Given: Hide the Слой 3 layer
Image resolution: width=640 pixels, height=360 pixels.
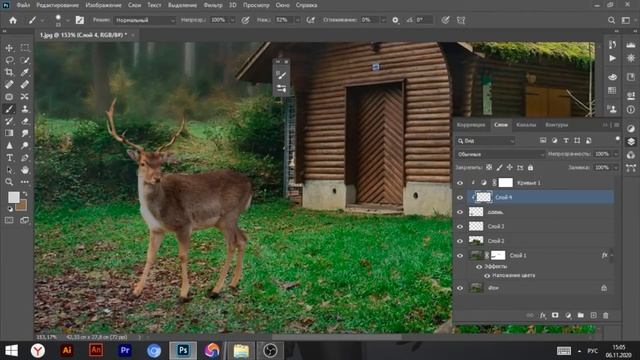Looking at the screenshot, I should point(460,227).
